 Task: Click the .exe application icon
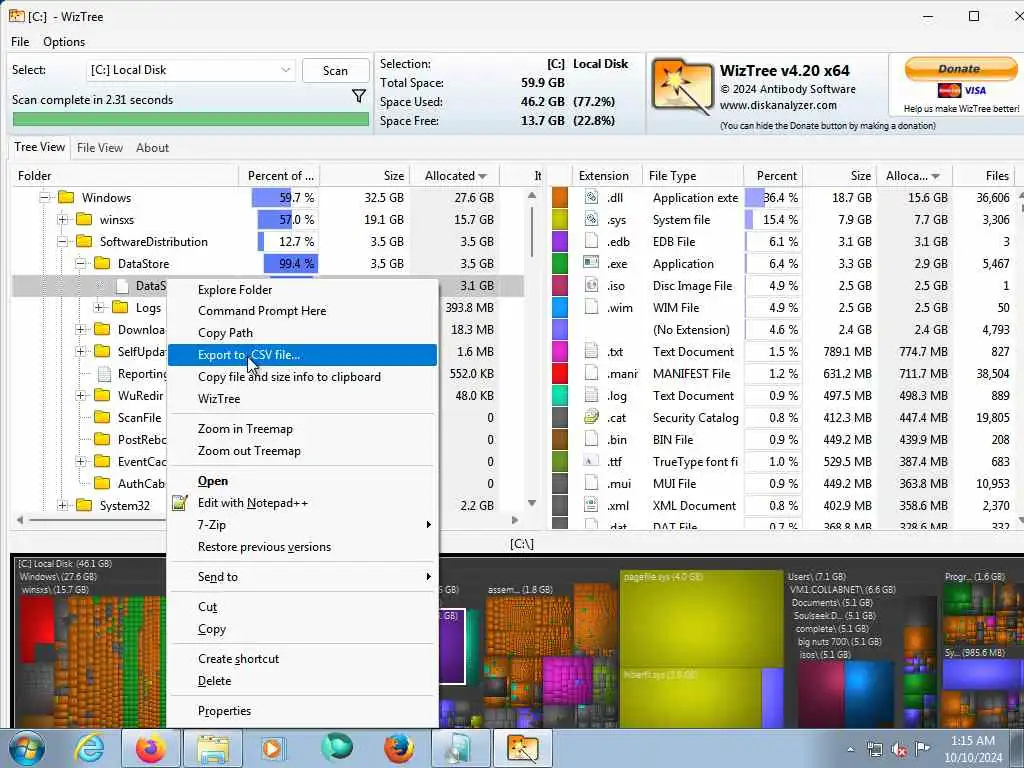coord(592,263)
